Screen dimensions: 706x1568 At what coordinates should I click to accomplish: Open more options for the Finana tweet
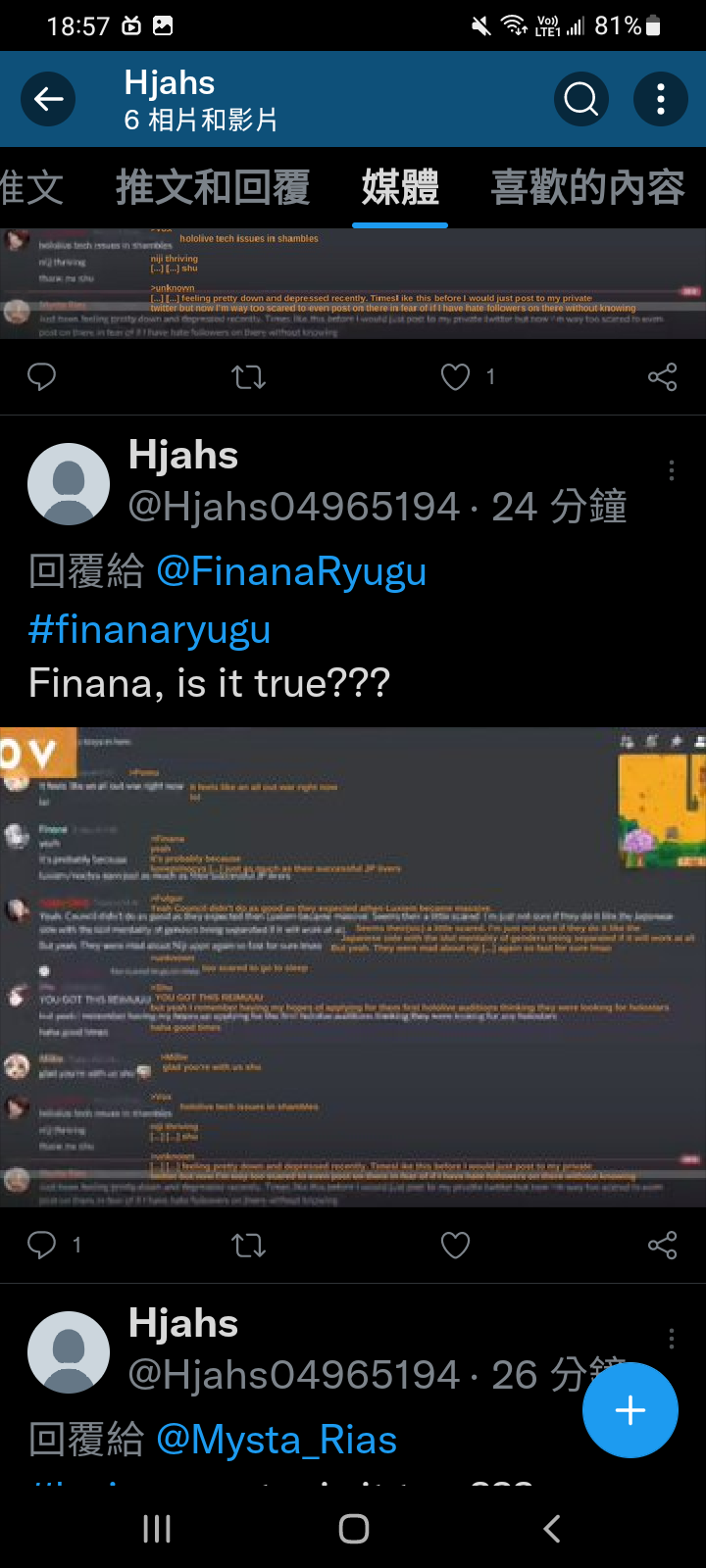click(x=671, y=470)
